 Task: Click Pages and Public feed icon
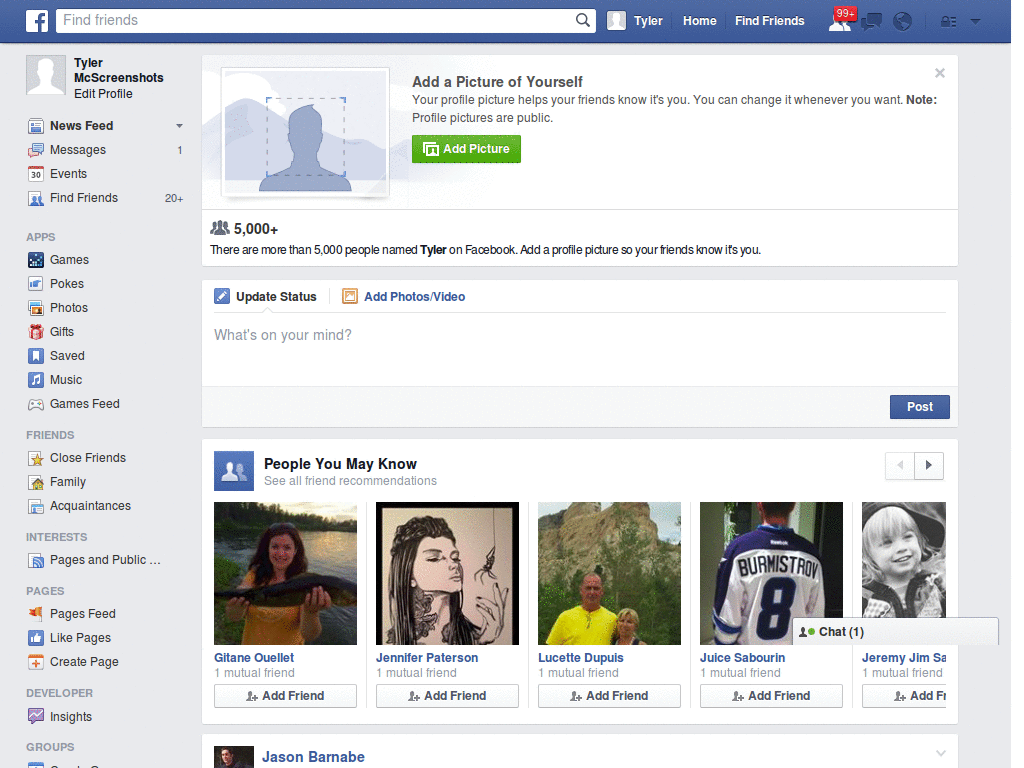tap(36, 560)
